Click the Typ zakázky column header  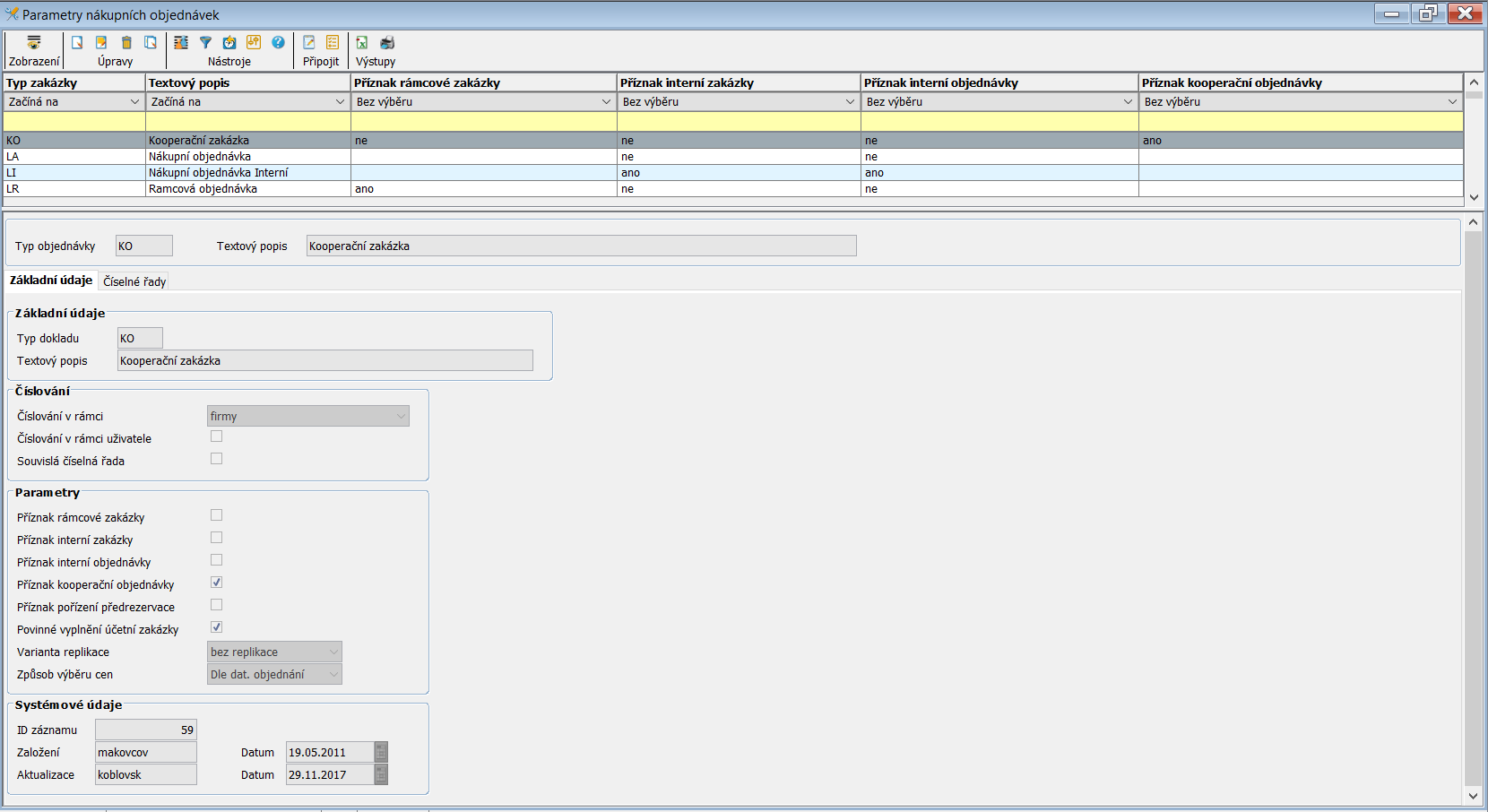[74, 82]
